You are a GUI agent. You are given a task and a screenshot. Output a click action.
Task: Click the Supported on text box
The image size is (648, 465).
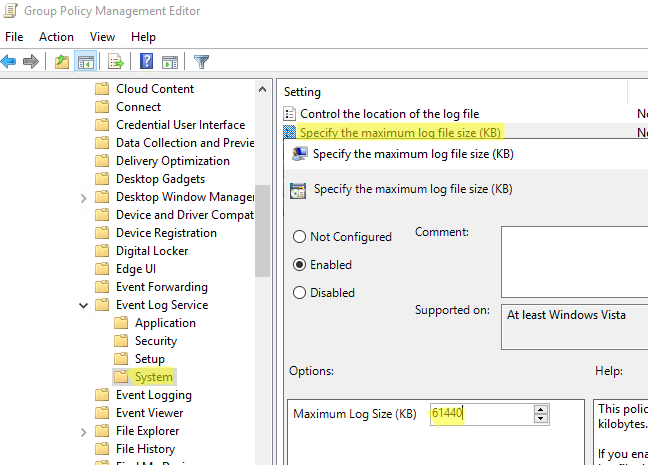[574, 327]
